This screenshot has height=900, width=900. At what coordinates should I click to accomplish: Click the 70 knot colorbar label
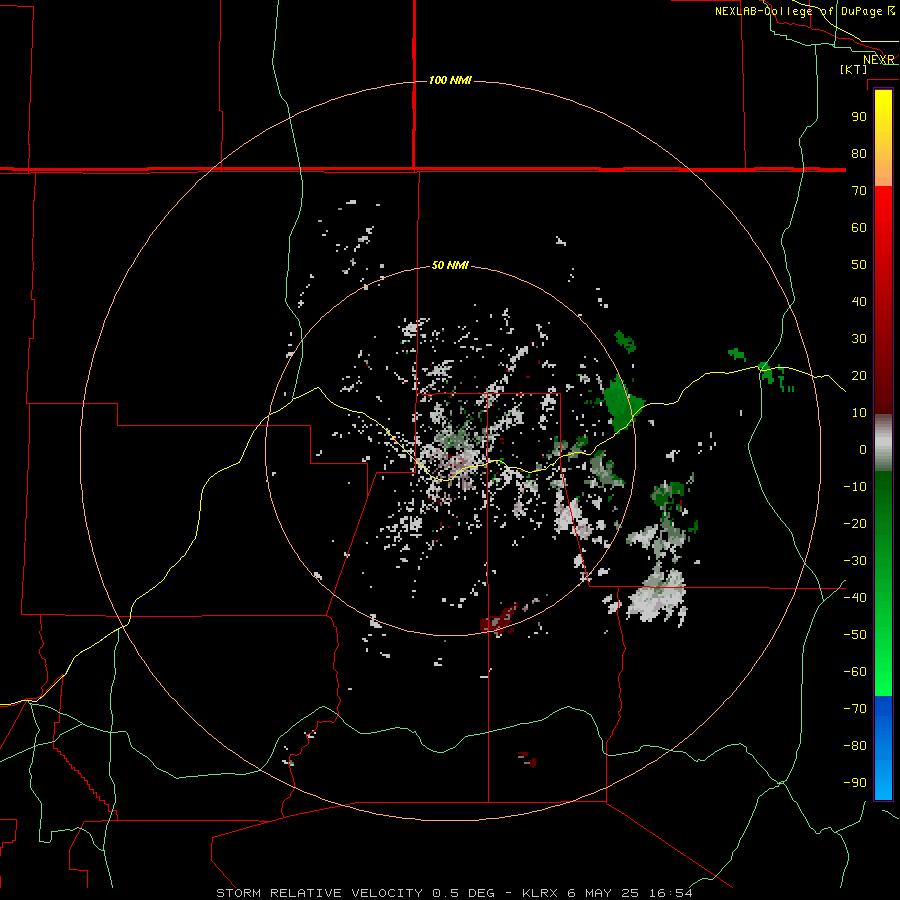click(x=859, y=191)
